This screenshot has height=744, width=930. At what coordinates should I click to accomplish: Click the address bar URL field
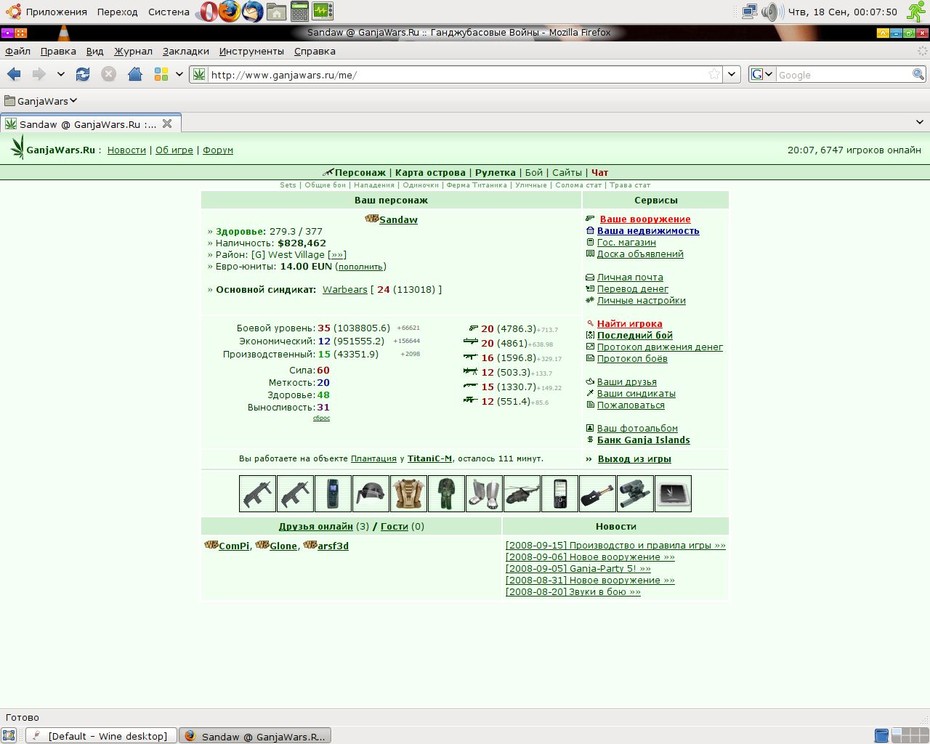coord(457,75)
